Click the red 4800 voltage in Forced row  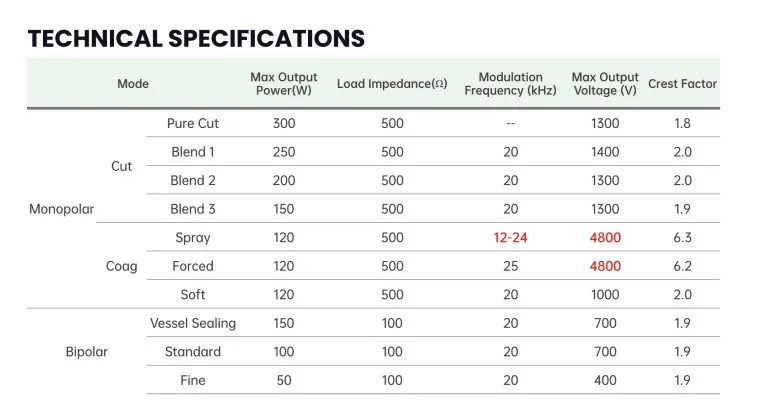[x=605, y=266]
